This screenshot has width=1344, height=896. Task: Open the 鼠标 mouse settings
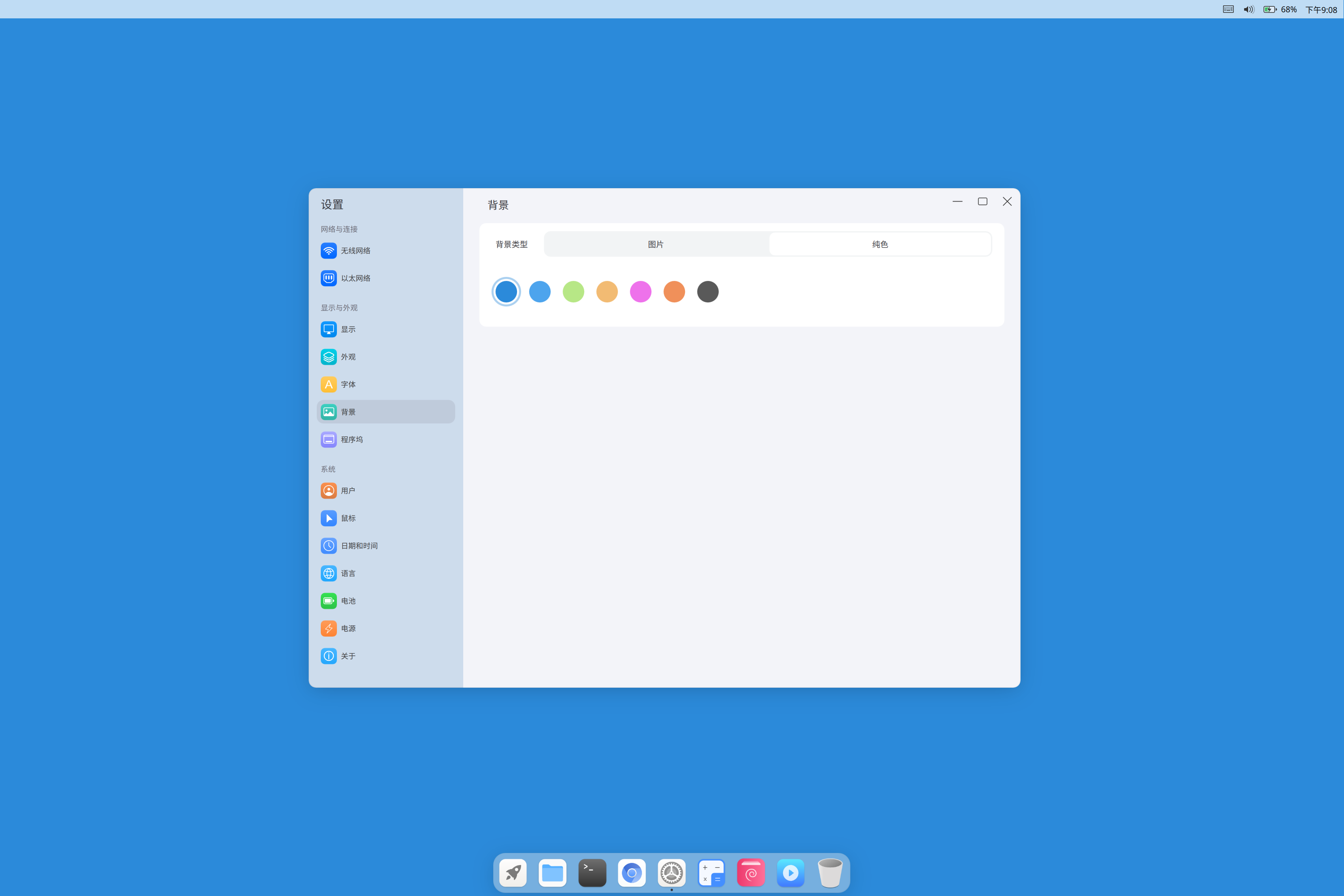coord(348,518)
